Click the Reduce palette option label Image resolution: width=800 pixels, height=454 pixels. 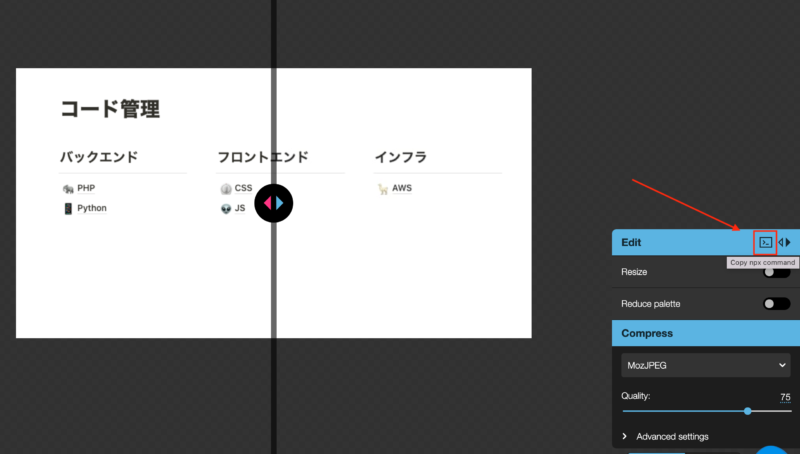pyautogui.click(x=651, y=304)
